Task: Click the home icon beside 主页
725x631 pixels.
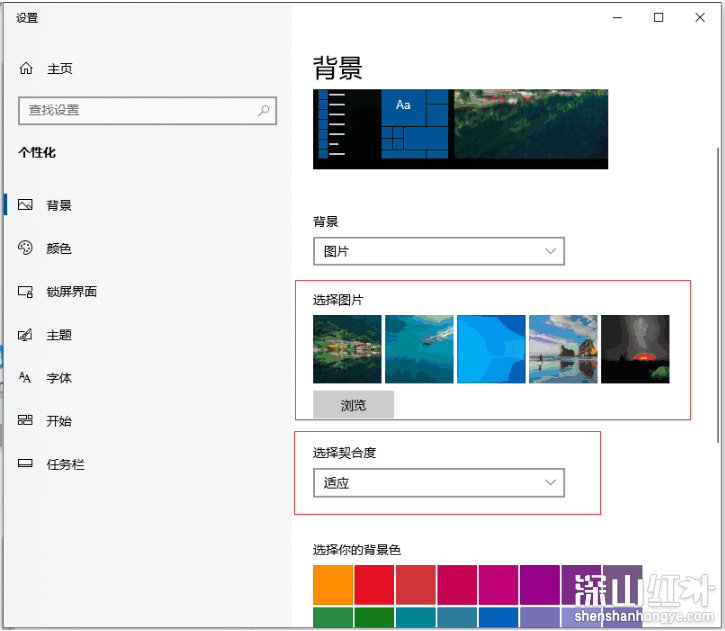Action: pyautogui.click(x=26, y=68)
